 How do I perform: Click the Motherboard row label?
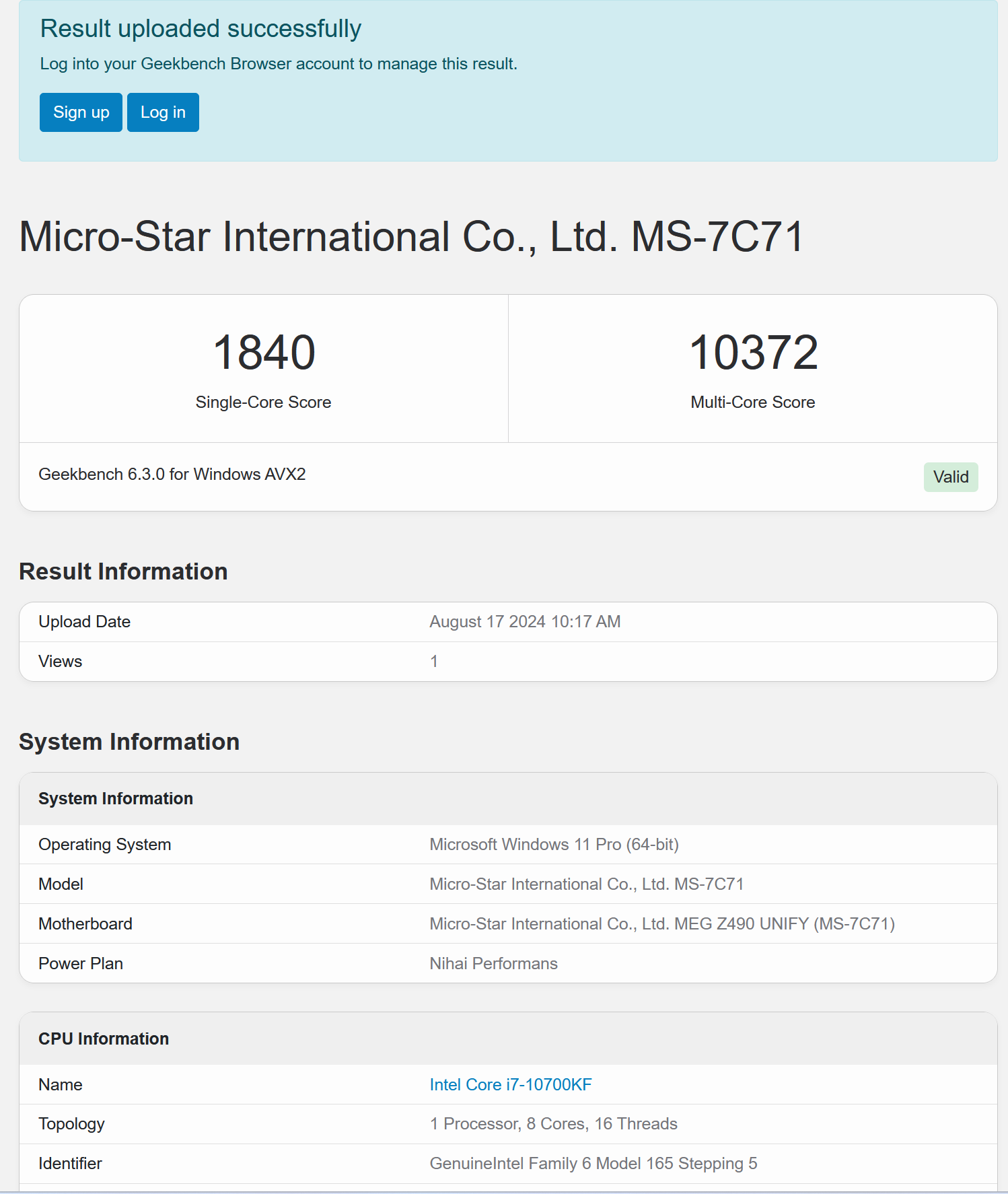85,923
